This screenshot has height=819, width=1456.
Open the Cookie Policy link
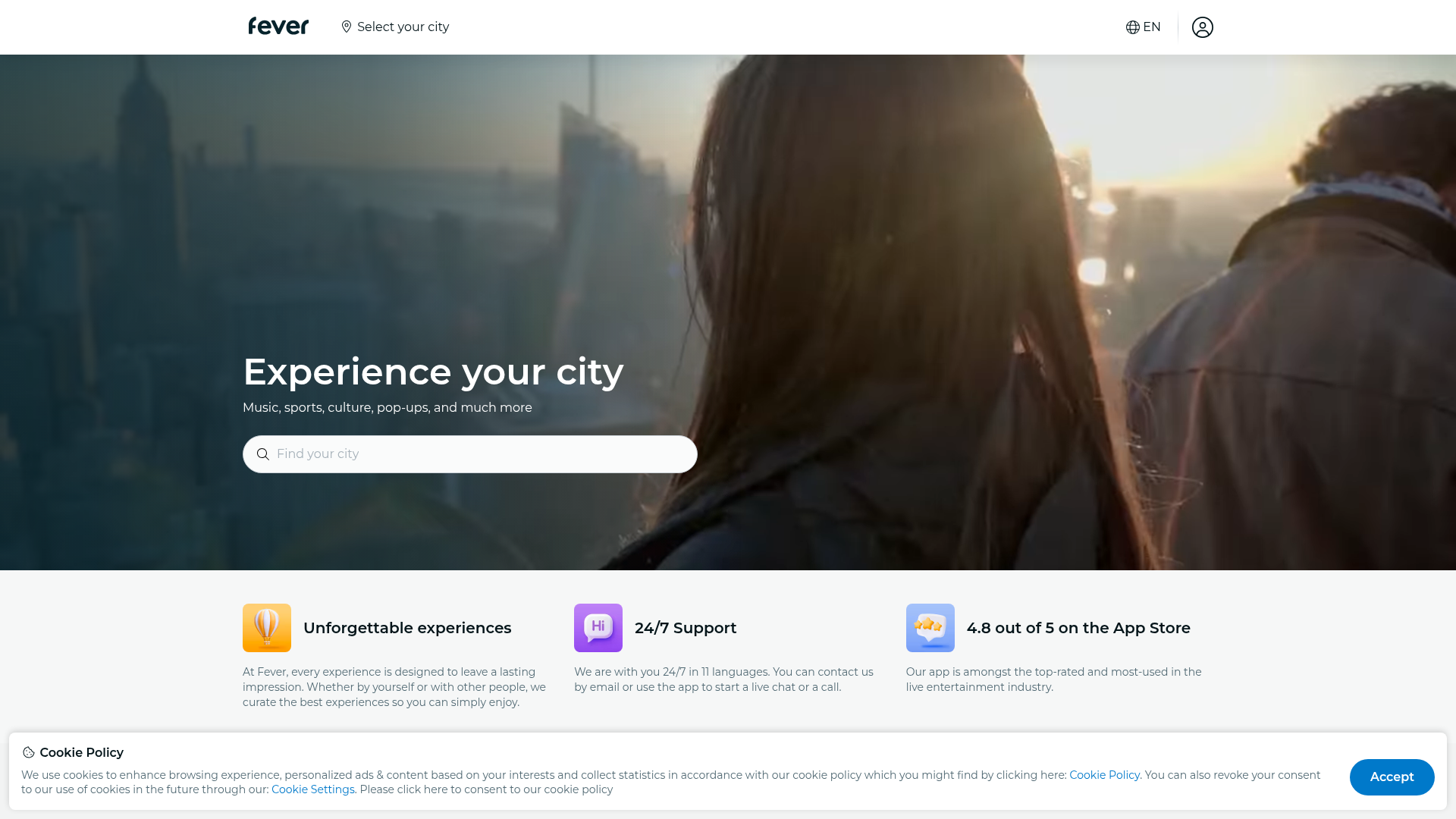(1104, 775)
